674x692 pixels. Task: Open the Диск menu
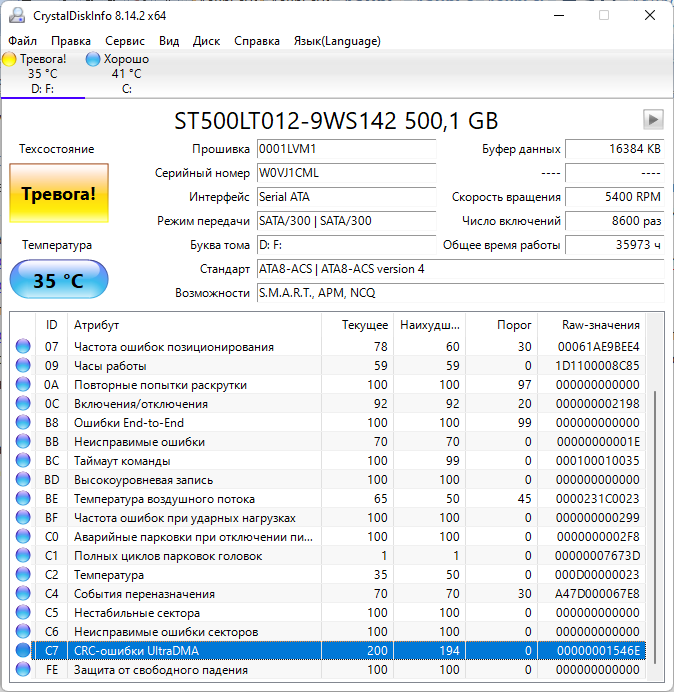coord(206,41)
